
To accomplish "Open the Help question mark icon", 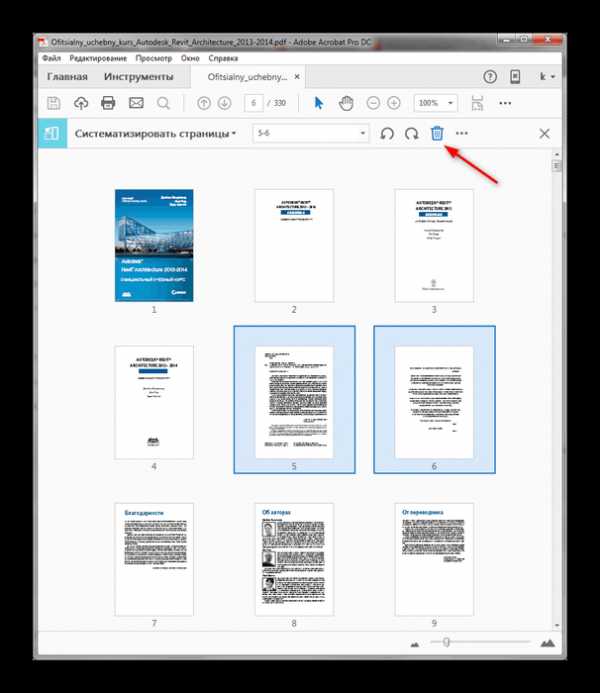I will (490, 77).
